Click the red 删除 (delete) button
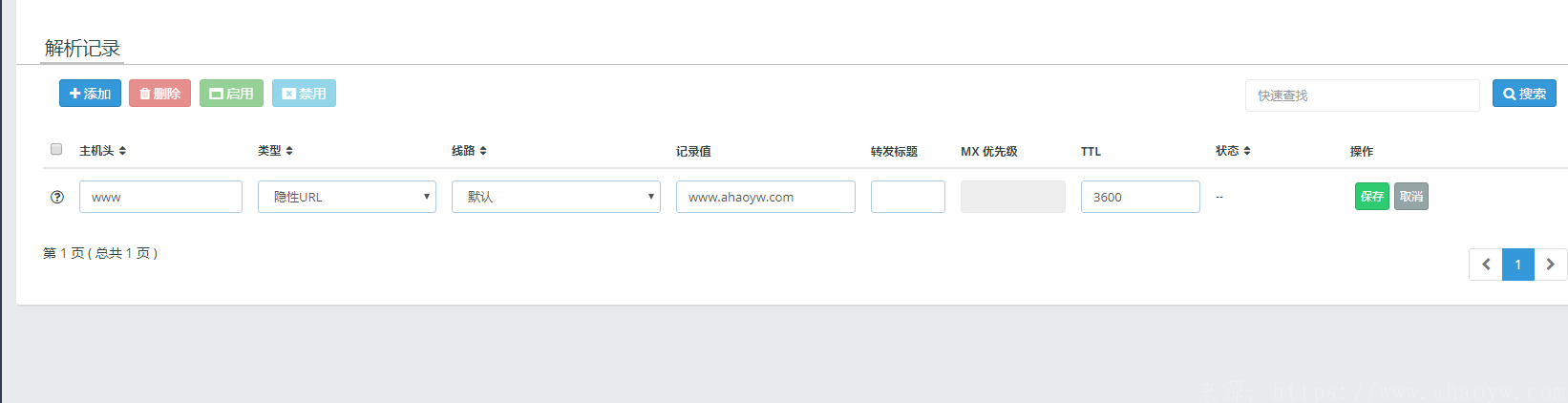The image size is (1568, 403). point(159,94)
